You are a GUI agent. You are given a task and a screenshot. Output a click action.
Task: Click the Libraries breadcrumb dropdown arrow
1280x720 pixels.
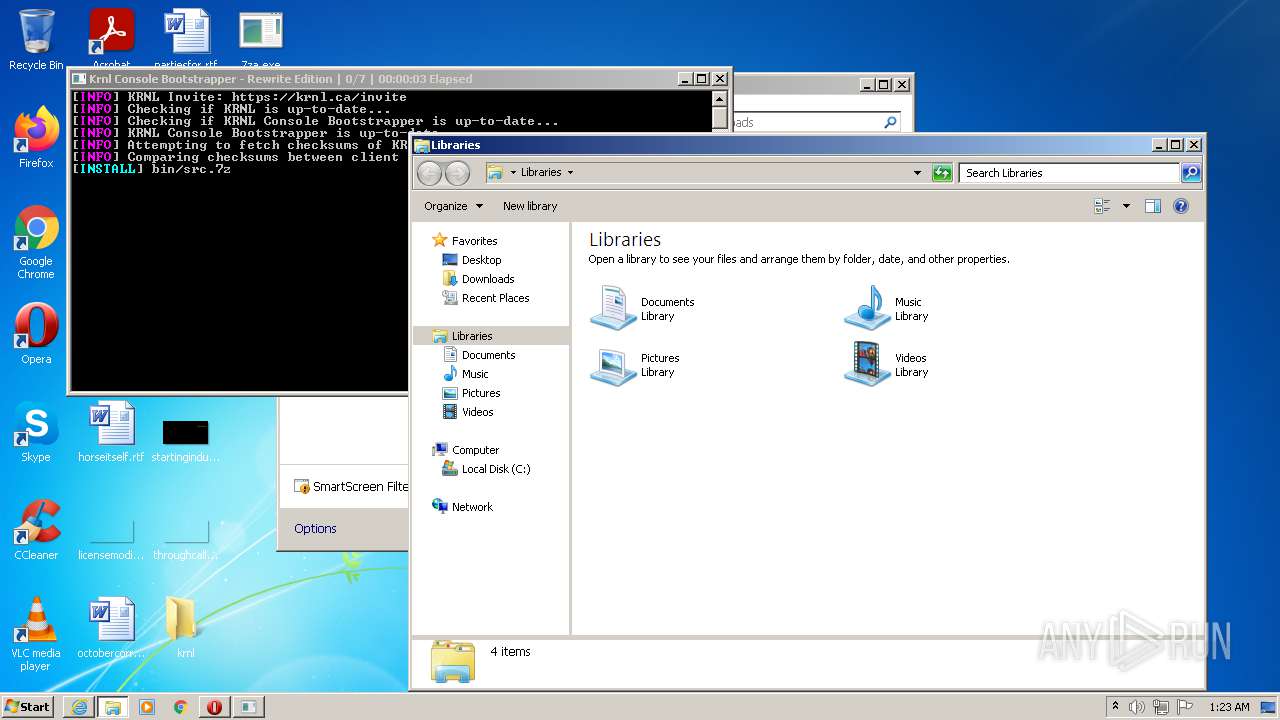point(570,173)
